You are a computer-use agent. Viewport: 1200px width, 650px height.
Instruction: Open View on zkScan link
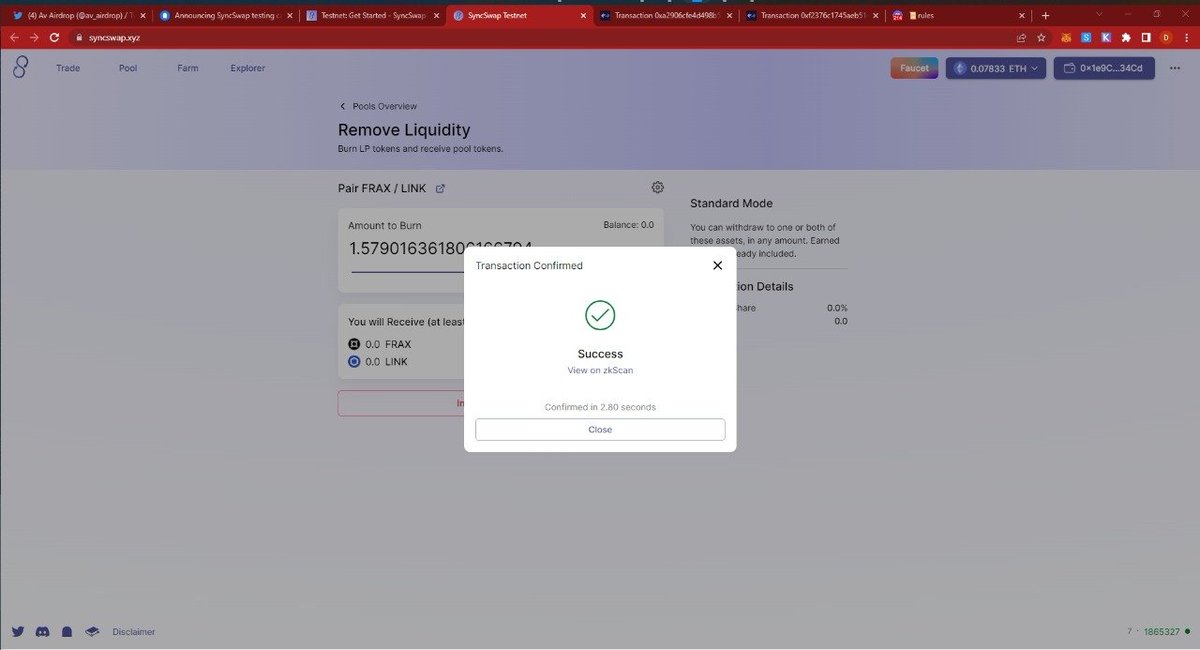tap(600, 370)
